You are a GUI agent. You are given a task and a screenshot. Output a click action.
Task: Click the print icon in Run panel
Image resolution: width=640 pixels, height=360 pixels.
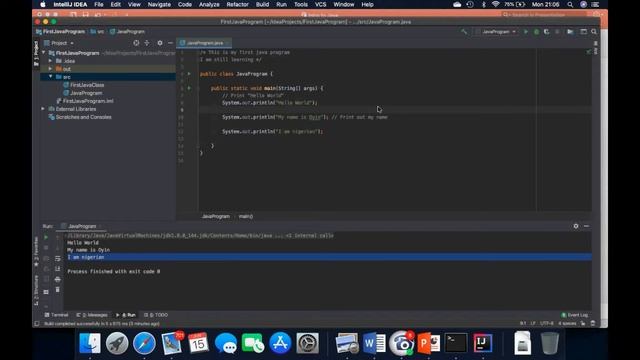click(x=58, y=279)
